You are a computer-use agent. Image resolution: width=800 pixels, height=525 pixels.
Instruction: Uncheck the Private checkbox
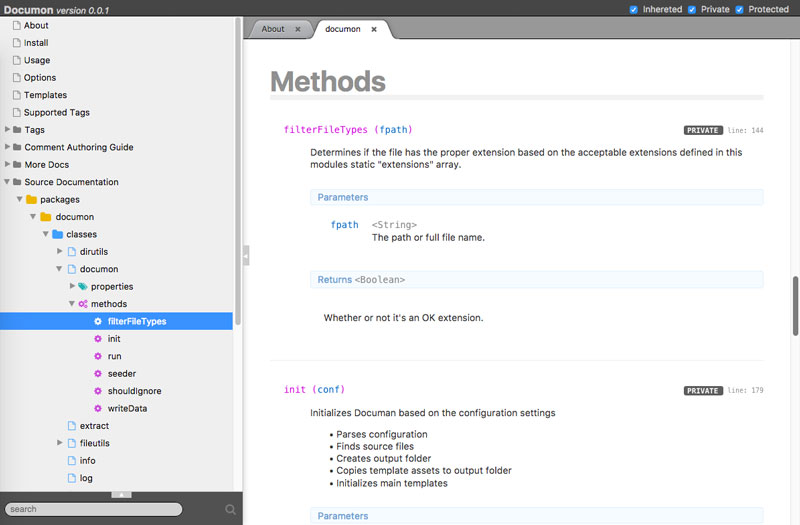point(692,9)
